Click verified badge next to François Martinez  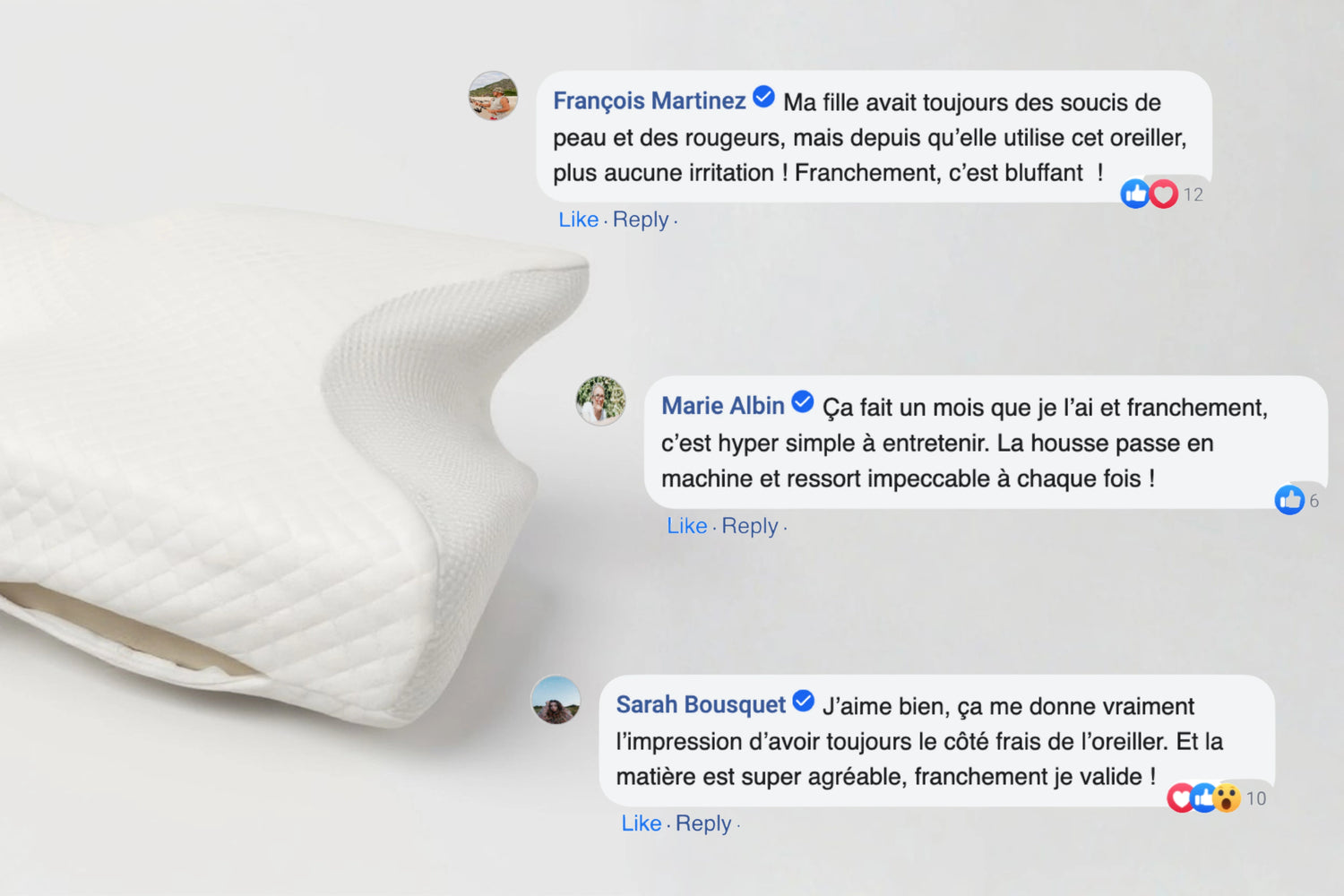click(x=763, y=97)
